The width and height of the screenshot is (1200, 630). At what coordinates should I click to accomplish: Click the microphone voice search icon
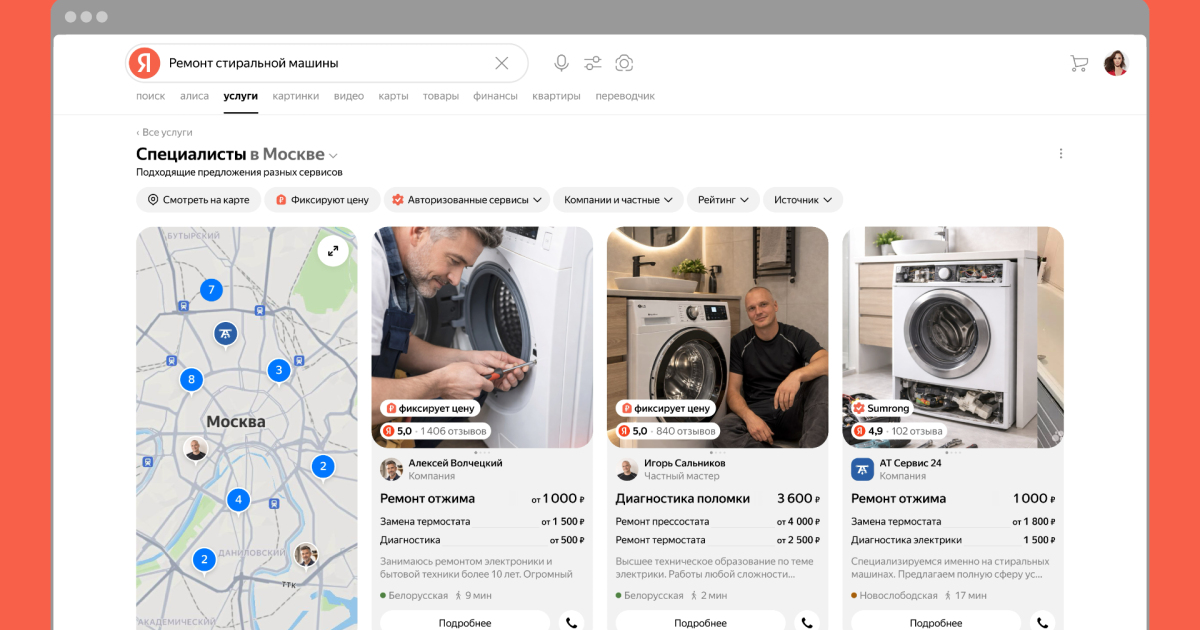tap(561, 63)
